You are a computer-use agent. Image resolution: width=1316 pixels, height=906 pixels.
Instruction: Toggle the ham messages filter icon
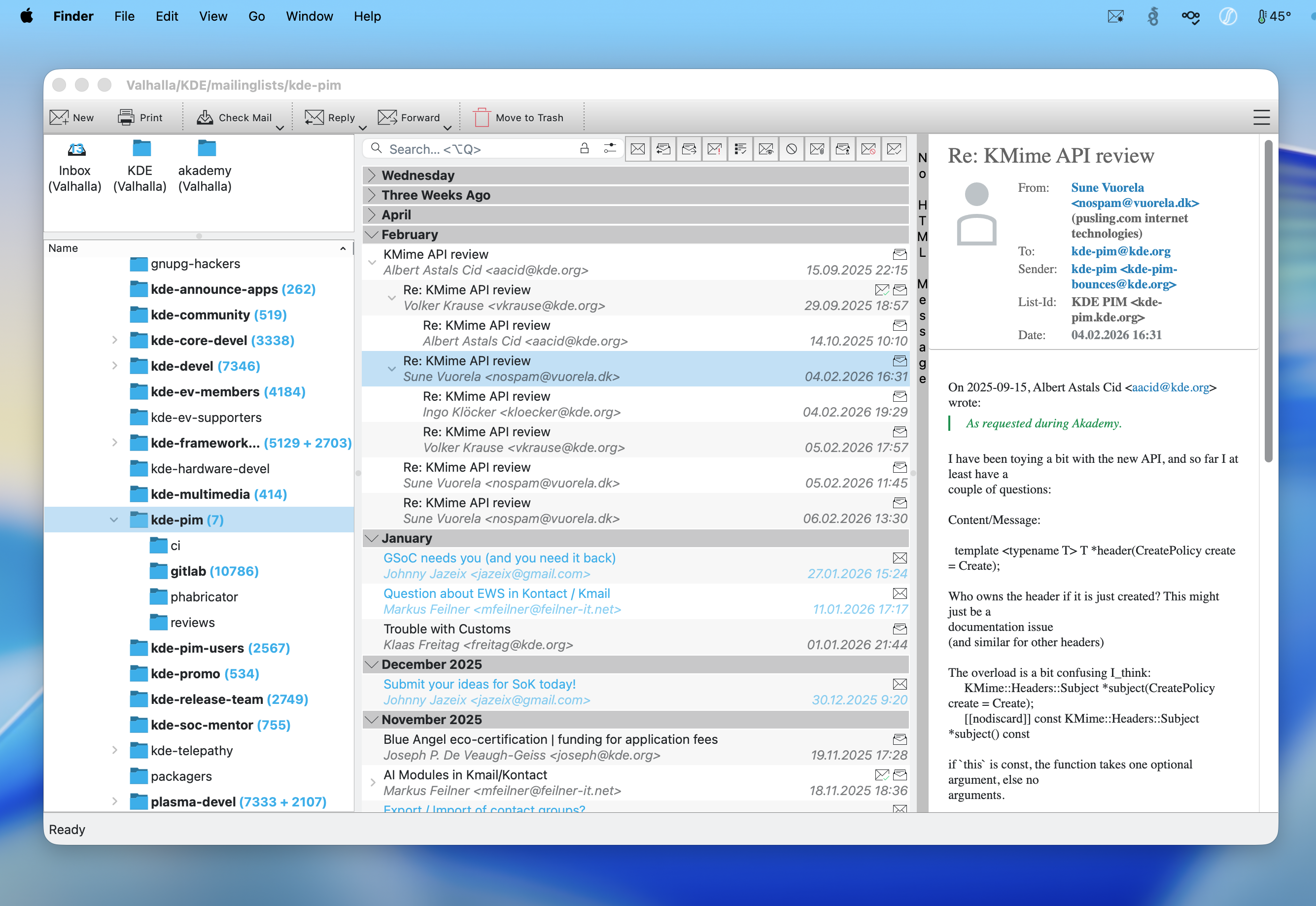pyautogui.click(x=894, y=149)
